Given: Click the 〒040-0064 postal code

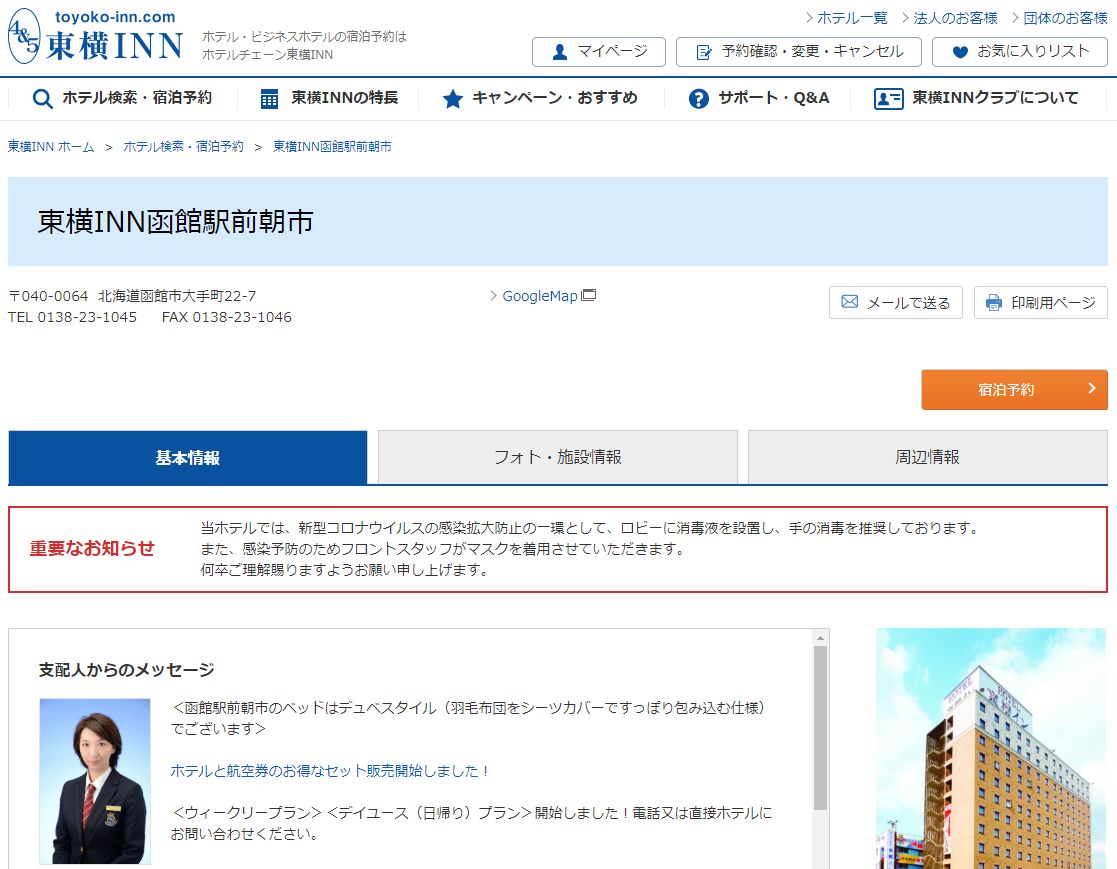Looking at the screenshot, I should 48,296.
